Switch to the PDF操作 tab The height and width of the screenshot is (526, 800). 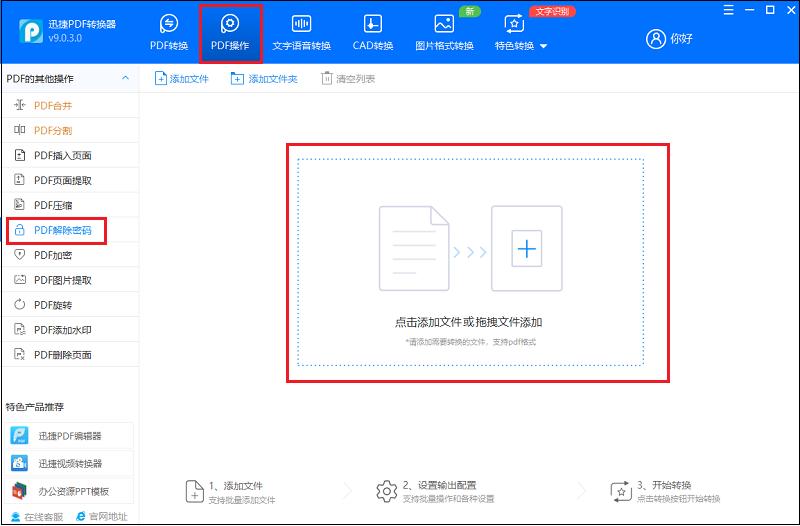[230, 32]
